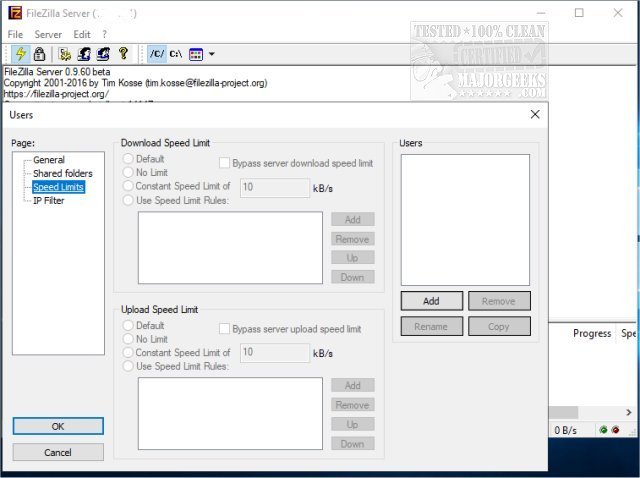Switch to /C/ path display style
The width and height of the screenshot is (640, 478).
(x=157, y=54)
